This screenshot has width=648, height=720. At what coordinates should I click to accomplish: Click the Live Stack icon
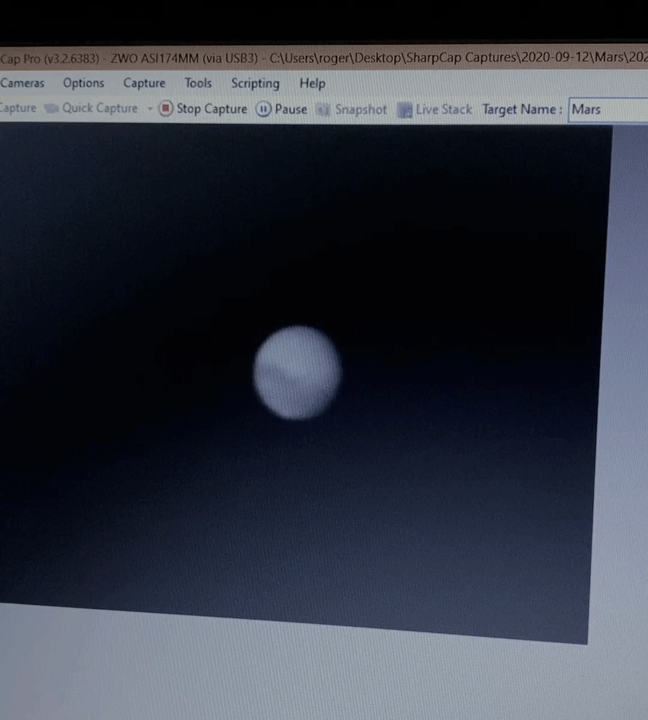(405, 110)
